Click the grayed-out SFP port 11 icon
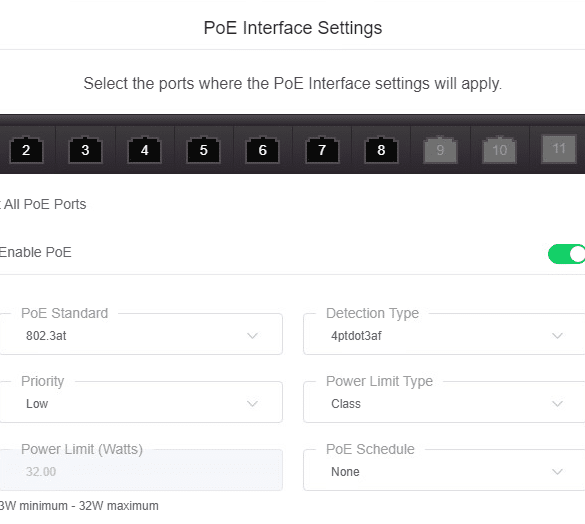Screen dimensions: 585x524 click(x=559, y=149)
